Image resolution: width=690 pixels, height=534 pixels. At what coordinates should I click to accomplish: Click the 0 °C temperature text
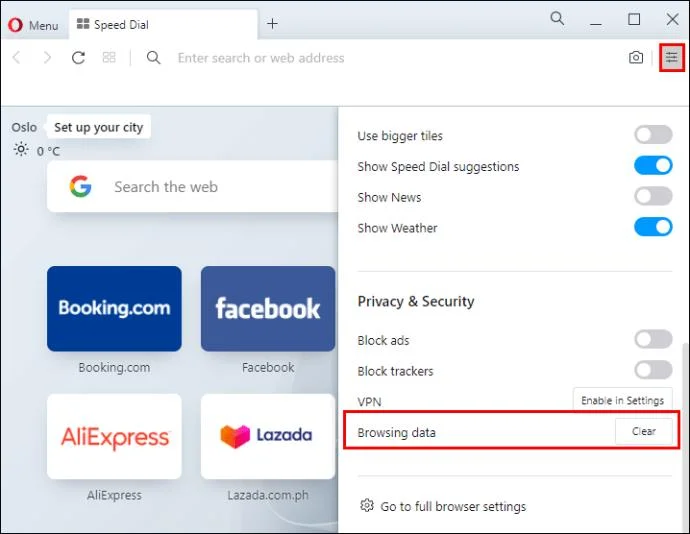pyautogui.click(x=48, y=151)
